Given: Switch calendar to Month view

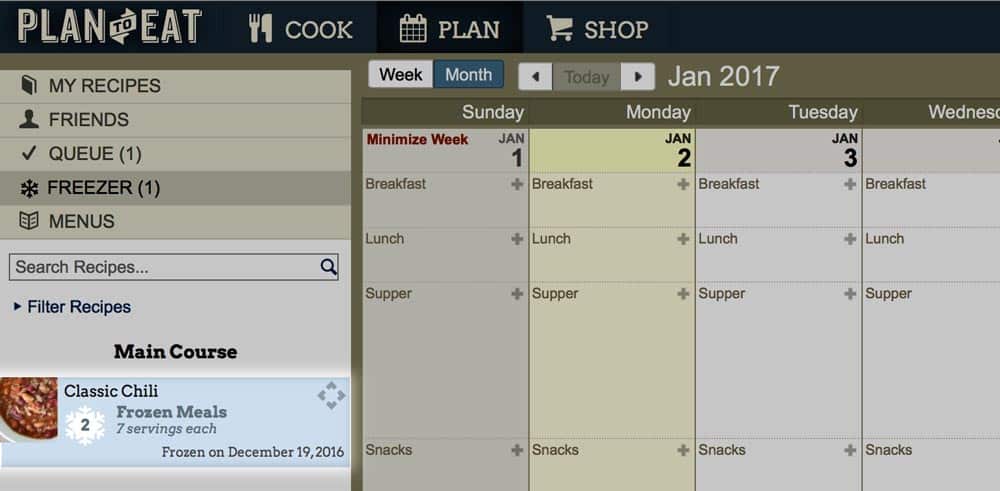Looking at the screenshot, I should 468,75.
